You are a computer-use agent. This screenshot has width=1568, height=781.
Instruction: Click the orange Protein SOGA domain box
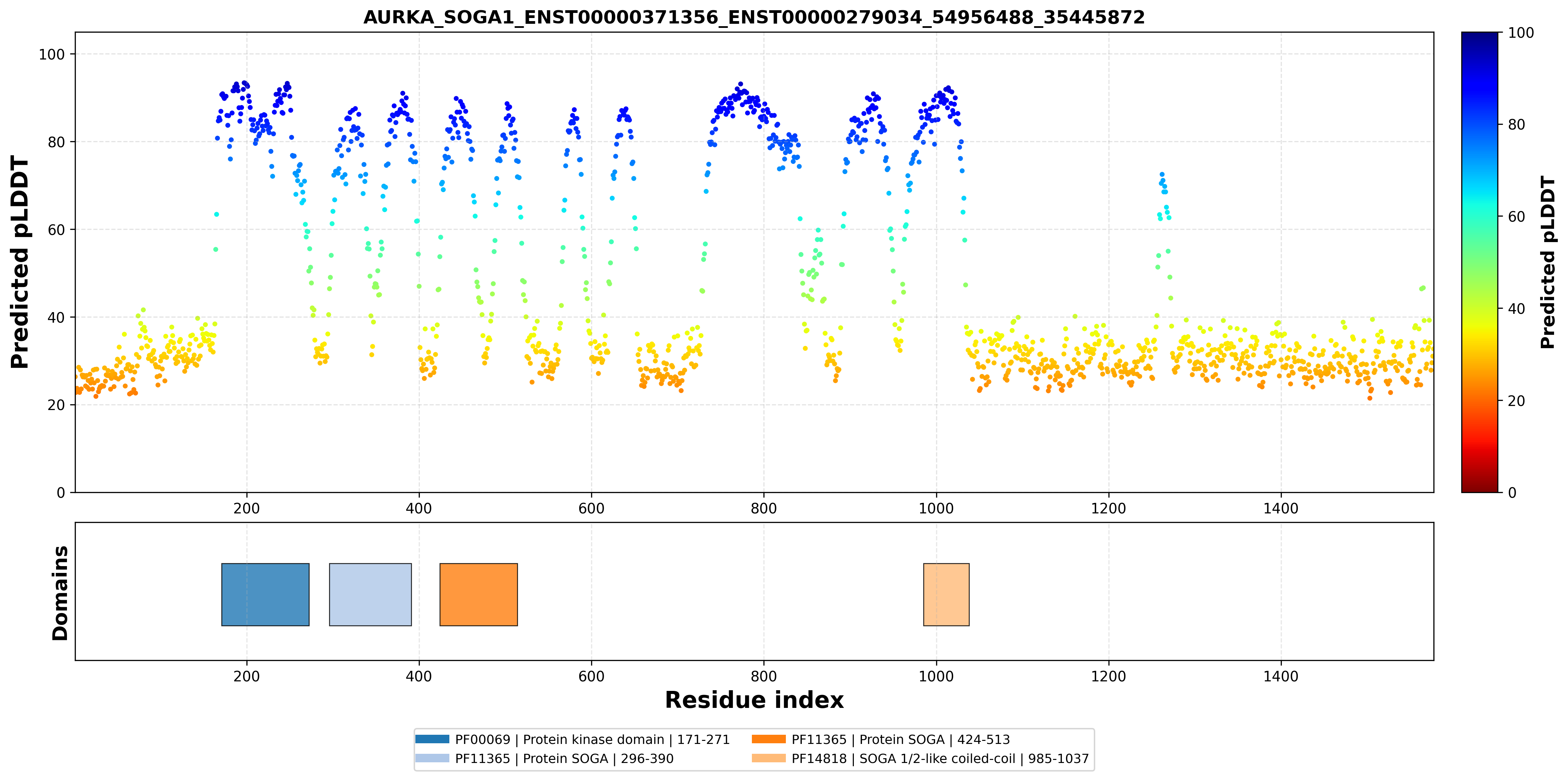479,594
